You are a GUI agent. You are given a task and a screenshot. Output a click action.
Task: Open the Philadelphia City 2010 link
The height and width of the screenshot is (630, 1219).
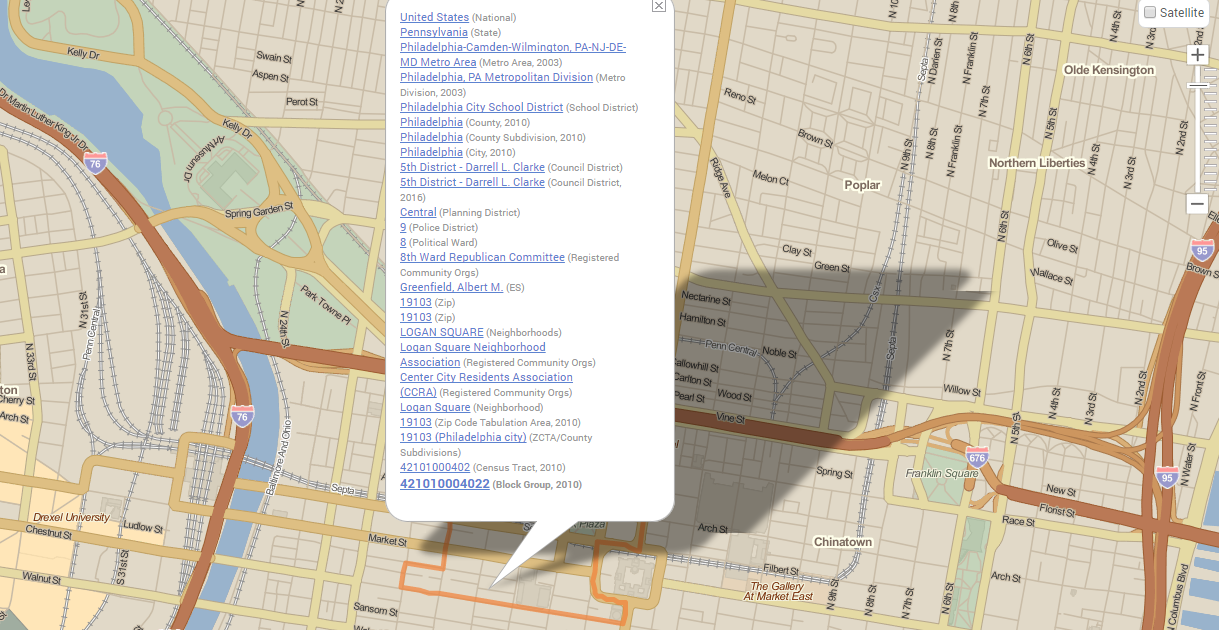point(431,152)
